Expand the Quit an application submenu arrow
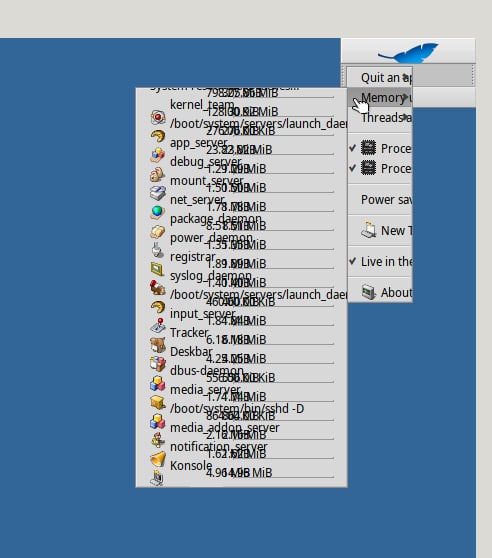This screenshot has height=558, width=492. click(x=406, y=77)
